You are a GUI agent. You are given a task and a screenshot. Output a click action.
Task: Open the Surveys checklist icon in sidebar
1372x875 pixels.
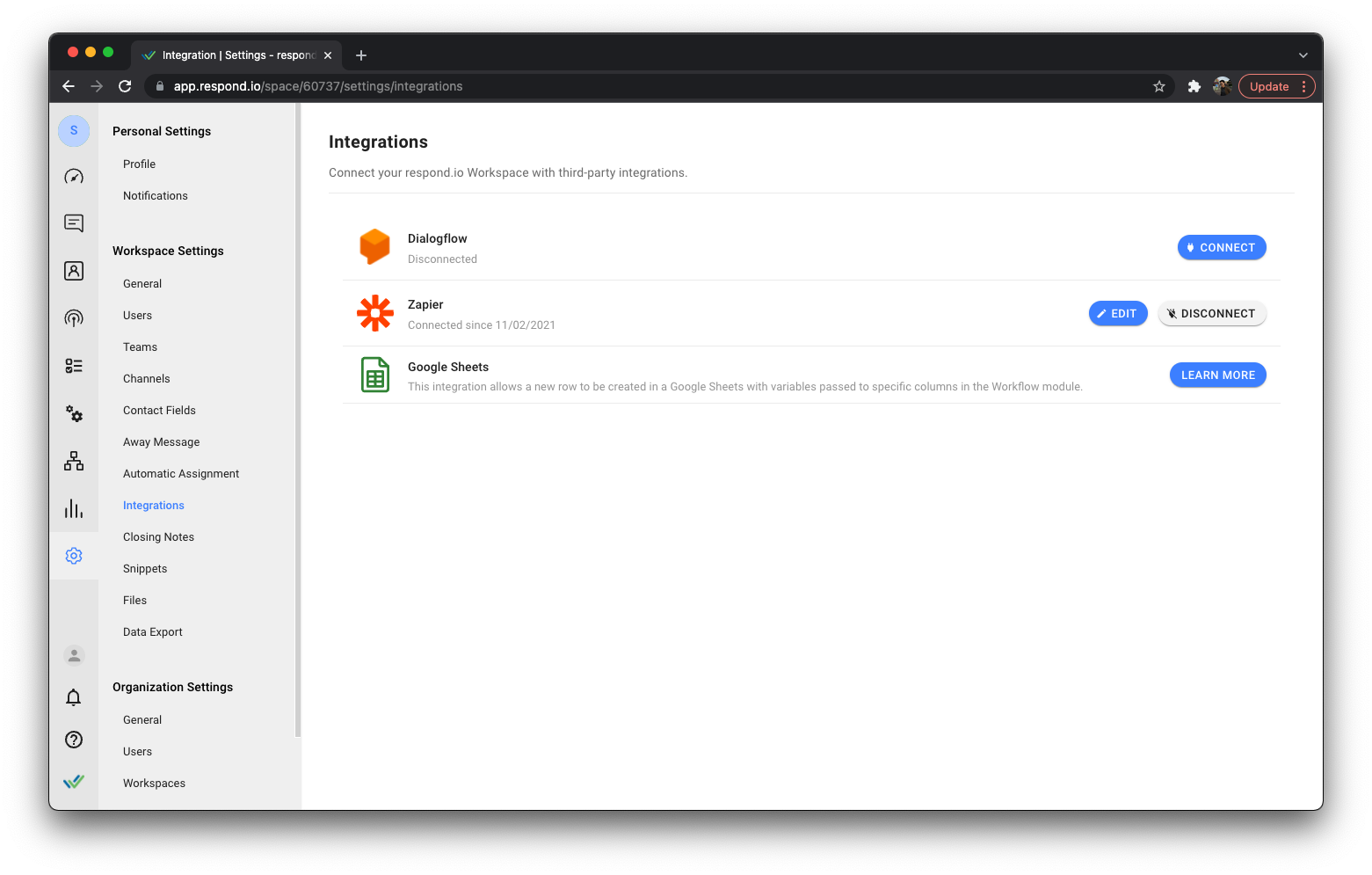(x=74, y=366)
